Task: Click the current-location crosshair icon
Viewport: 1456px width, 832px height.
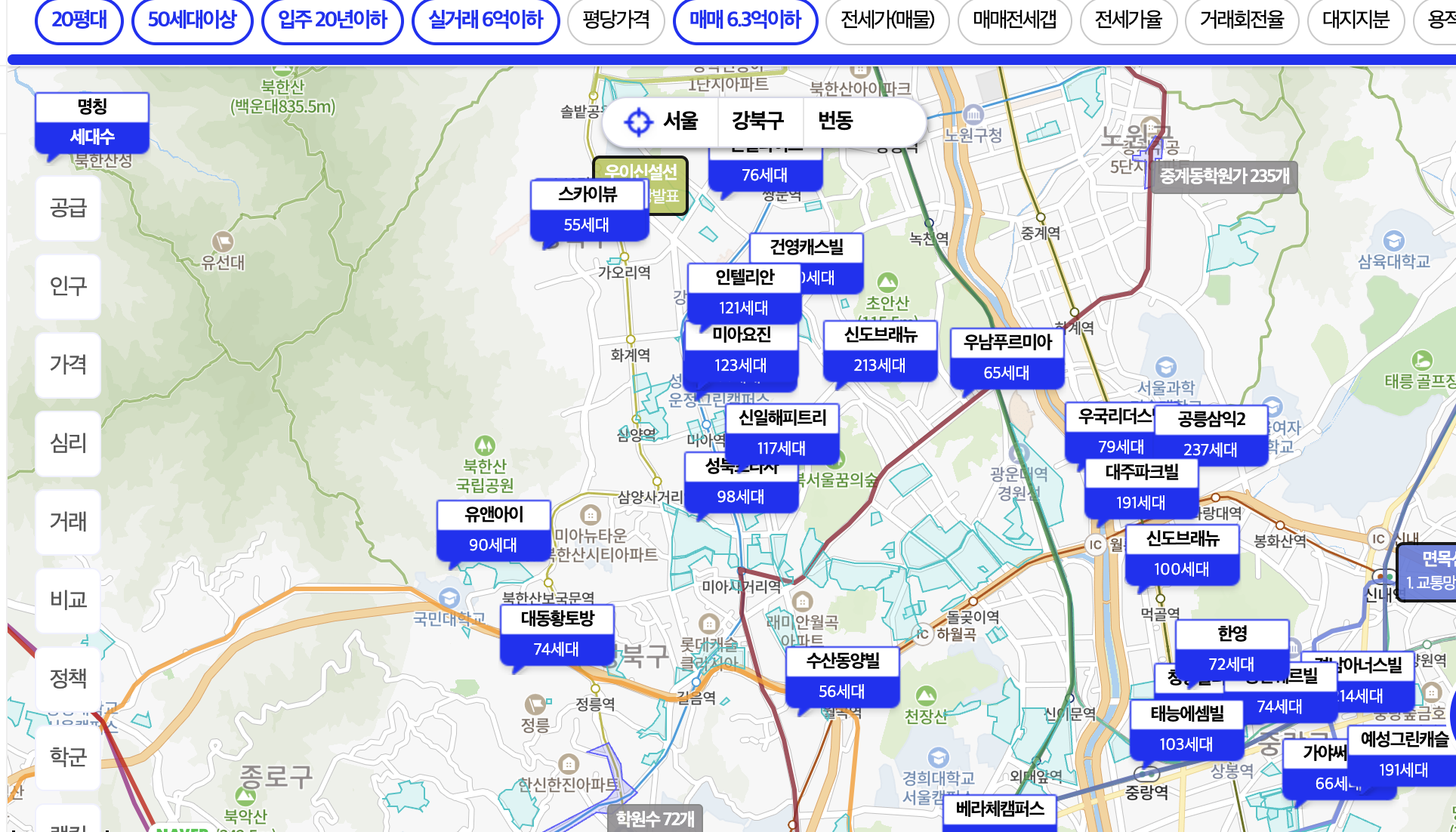Action: coord(638,121)
